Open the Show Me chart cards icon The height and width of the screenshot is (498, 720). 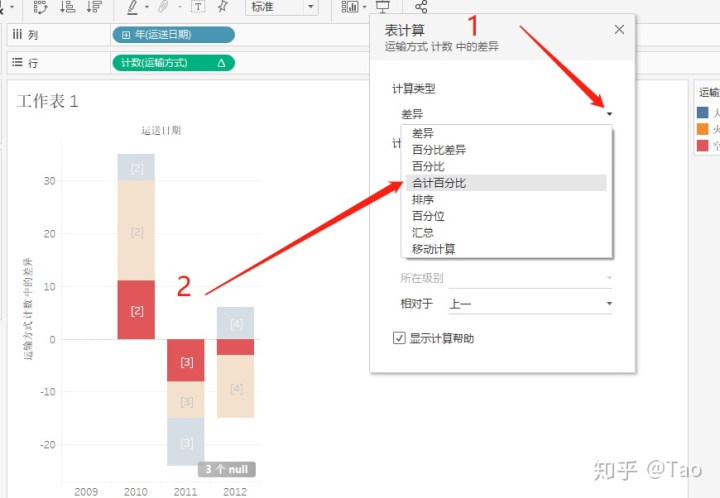[350, 6]
